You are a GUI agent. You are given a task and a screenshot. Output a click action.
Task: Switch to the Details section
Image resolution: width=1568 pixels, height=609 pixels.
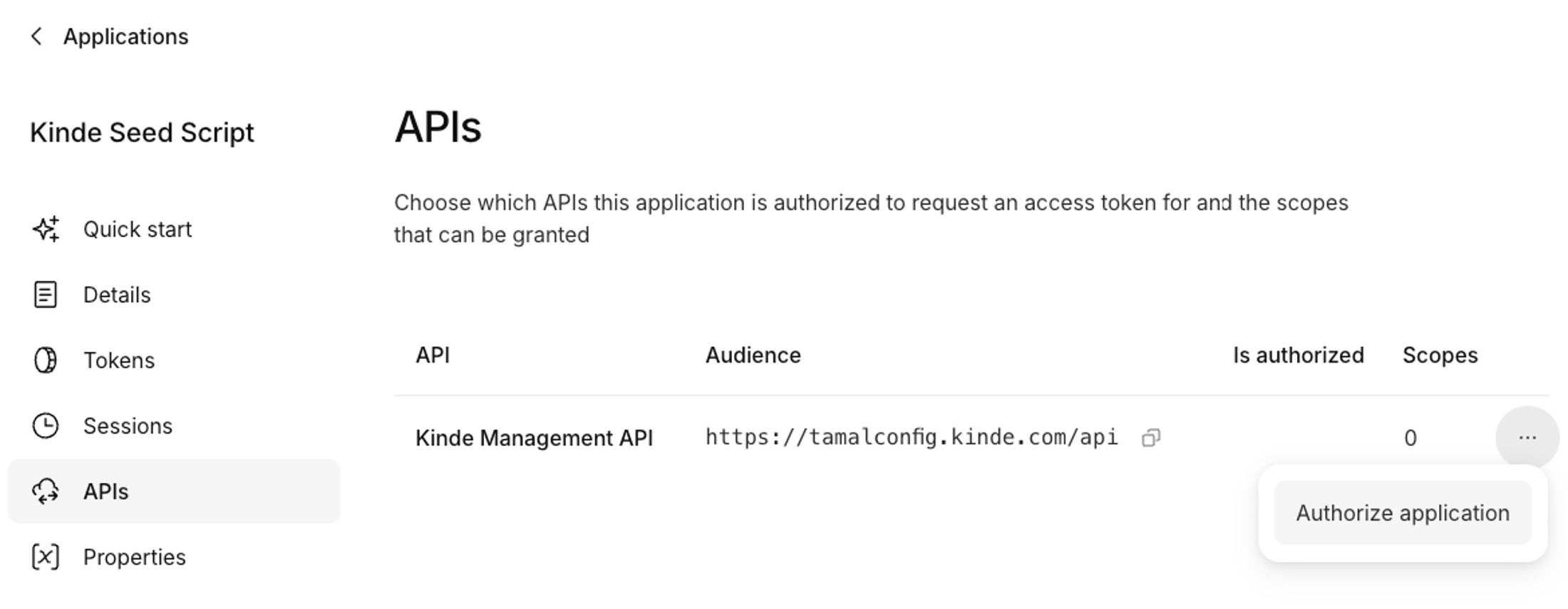(x=116, y=294)
